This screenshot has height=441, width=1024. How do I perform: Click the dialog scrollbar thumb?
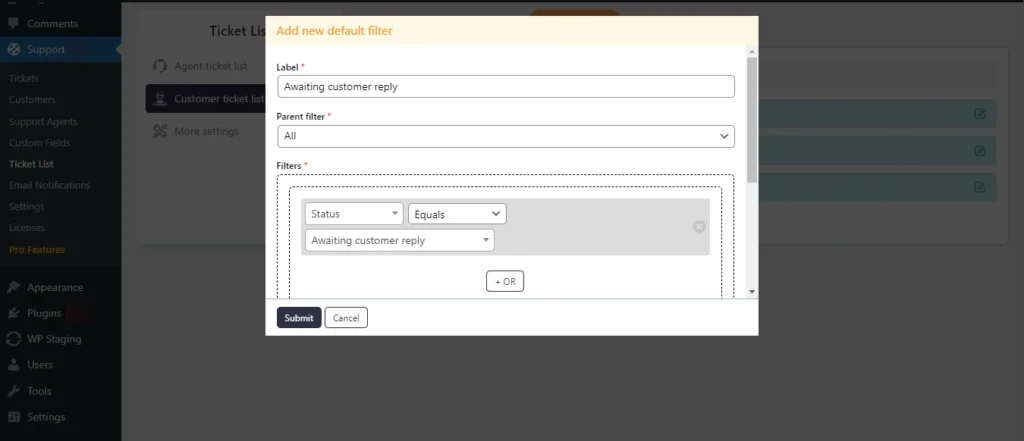(752, 120)
